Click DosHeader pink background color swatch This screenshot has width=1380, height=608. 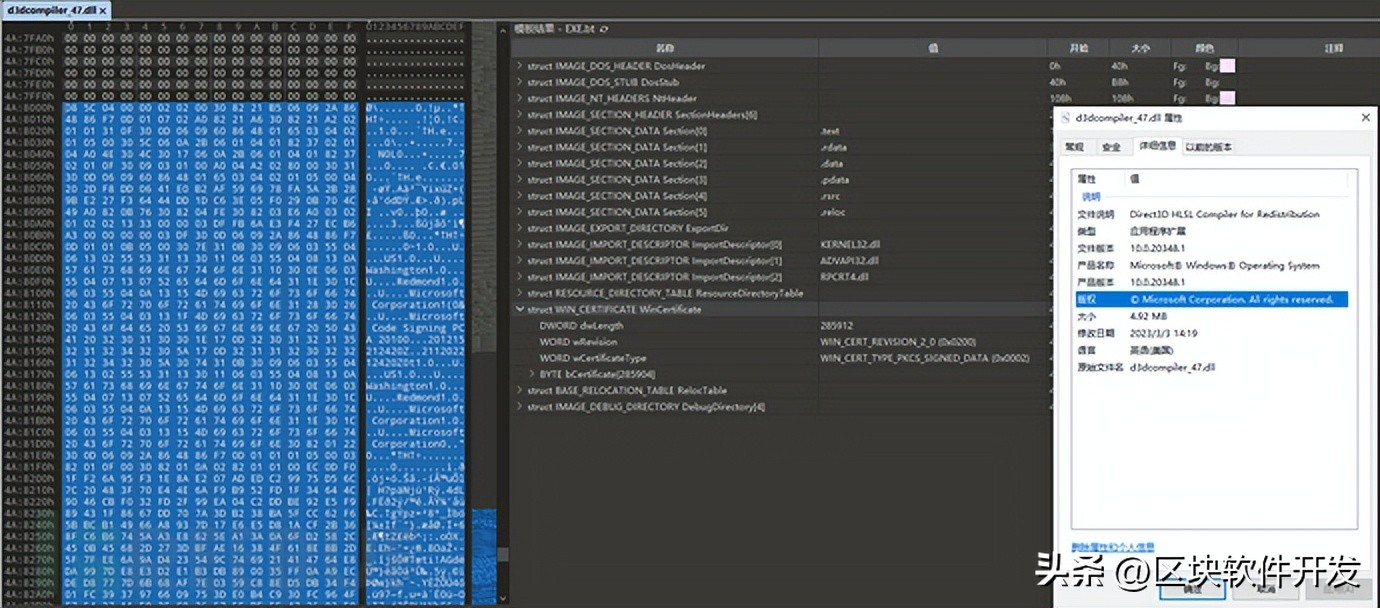[1226, 66]
